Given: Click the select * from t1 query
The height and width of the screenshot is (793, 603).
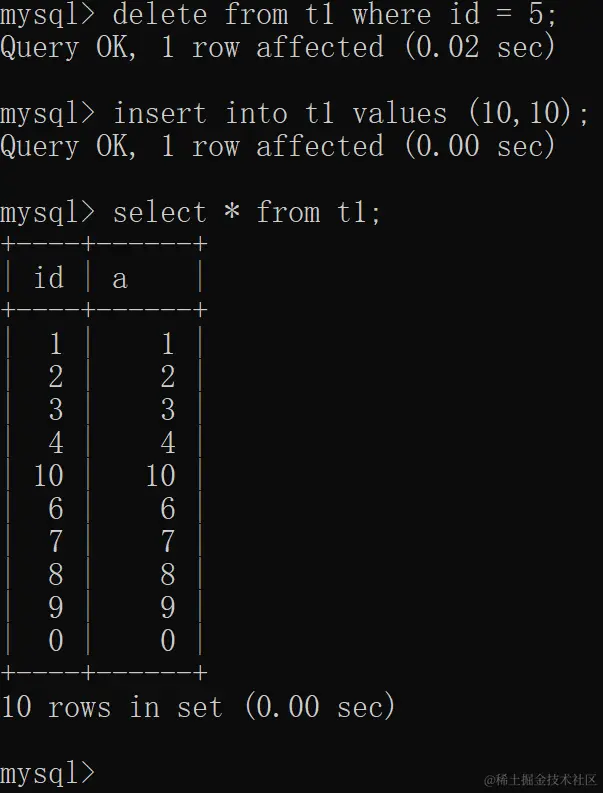Looking at the screenshot, I should click(x=191, y=212).
